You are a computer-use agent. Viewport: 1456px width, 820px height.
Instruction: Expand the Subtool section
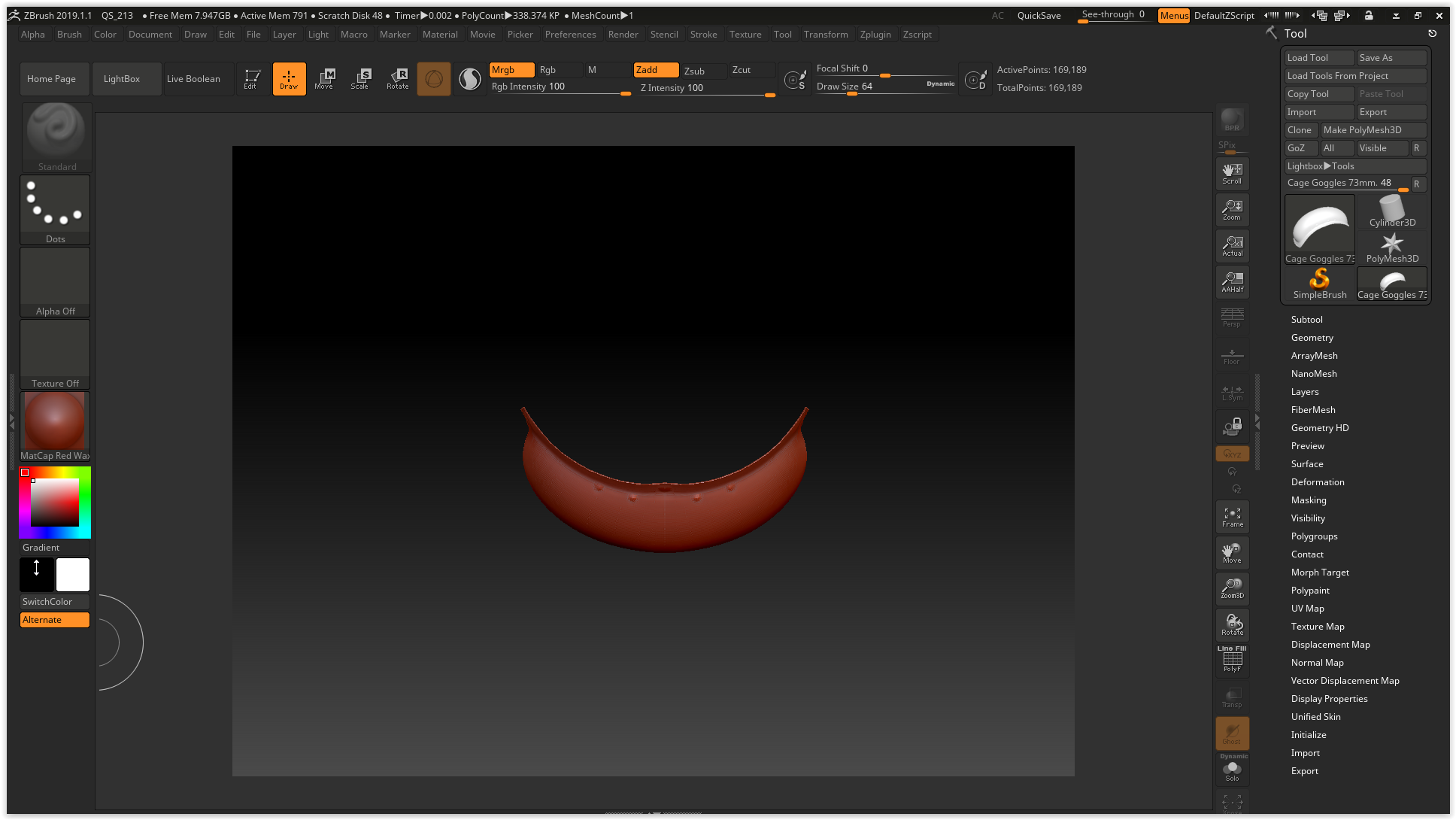1306,320
